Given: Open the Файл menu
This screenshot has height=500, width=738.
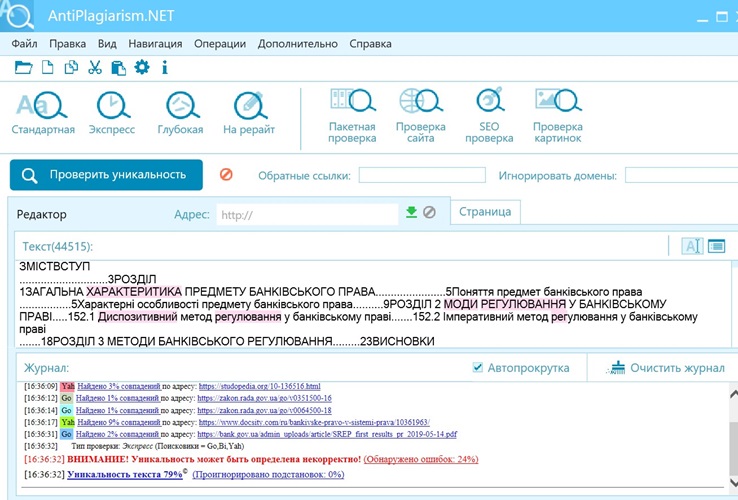Looking at the screenshot, I should pyautogui.click(x=24, y=44).
